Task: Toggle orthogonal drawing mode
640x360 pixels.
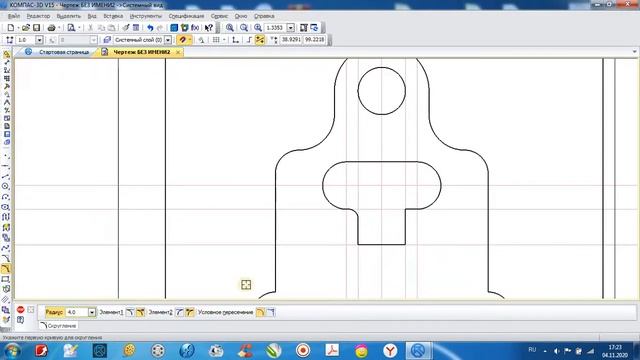Action: (249, 40)
